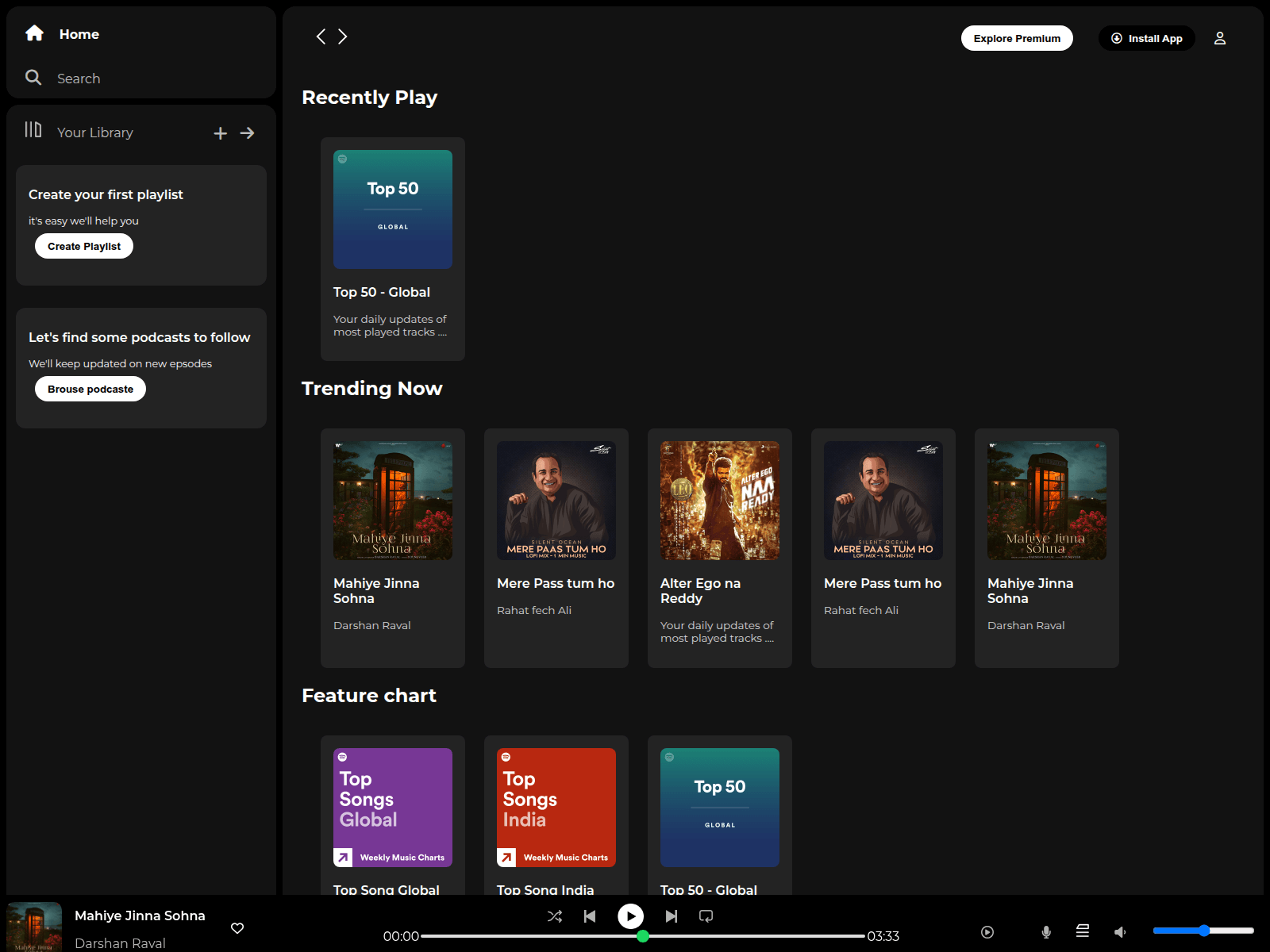Click the song progress bar
Image resolution: width=1270 pixels, height=952 pixels.
(x=643, y=936)
